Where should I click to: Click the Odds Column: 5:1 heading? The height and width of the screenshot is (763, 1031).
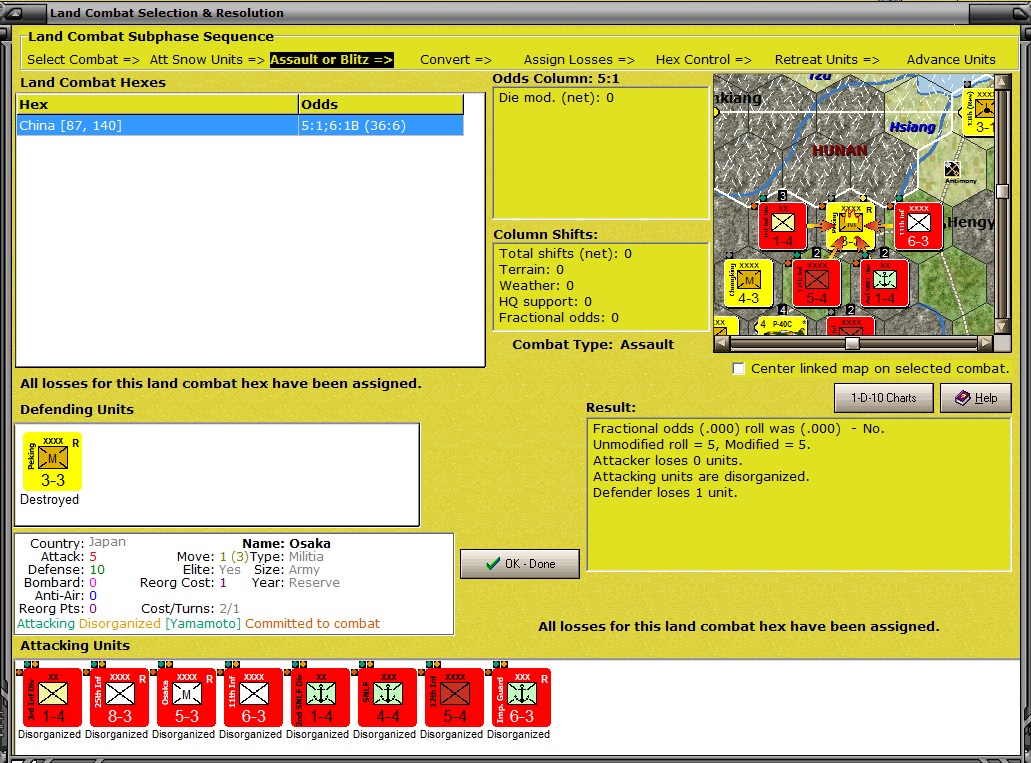click(x=556, y=79)
